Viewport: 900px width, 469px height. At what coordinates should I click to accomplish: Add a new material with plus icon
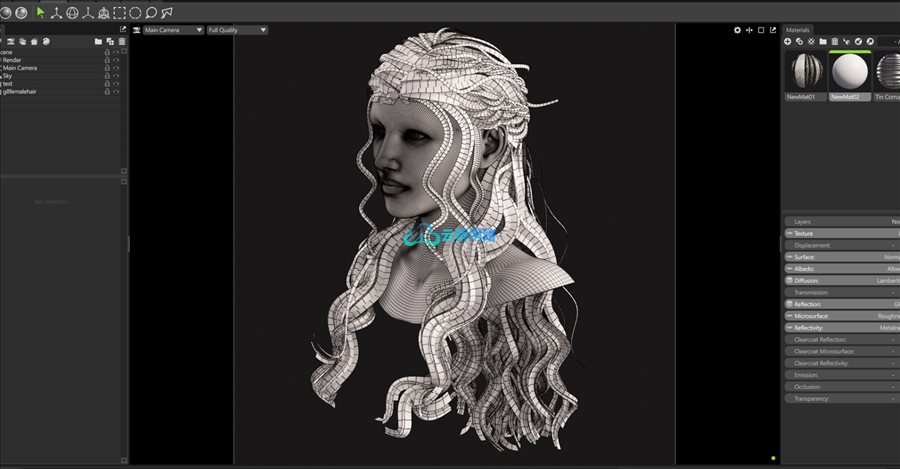pos(788,41)
